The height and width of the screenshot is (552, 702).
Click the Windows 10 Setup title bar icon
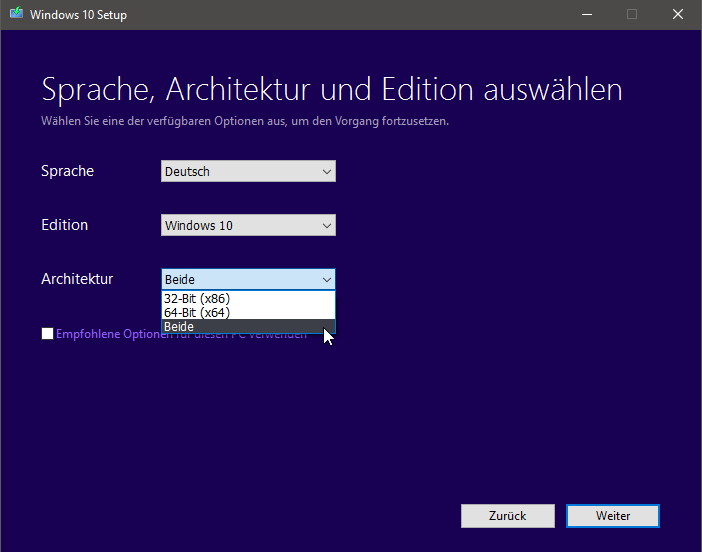tap(15, 15)
